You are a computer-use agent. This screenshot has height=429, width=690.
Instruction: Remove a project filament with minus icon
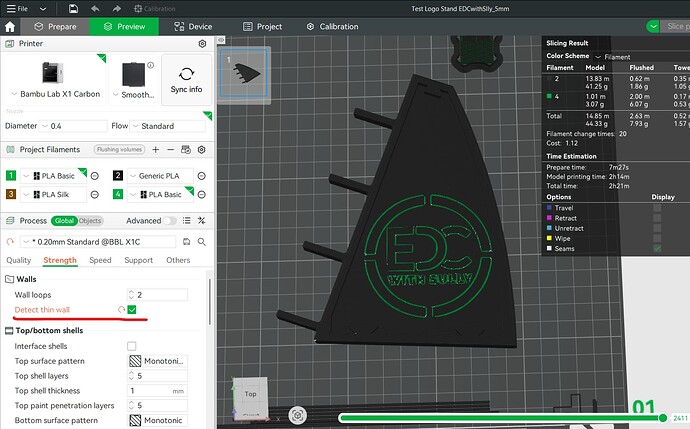pyautogui.click(x=170, y=150)
